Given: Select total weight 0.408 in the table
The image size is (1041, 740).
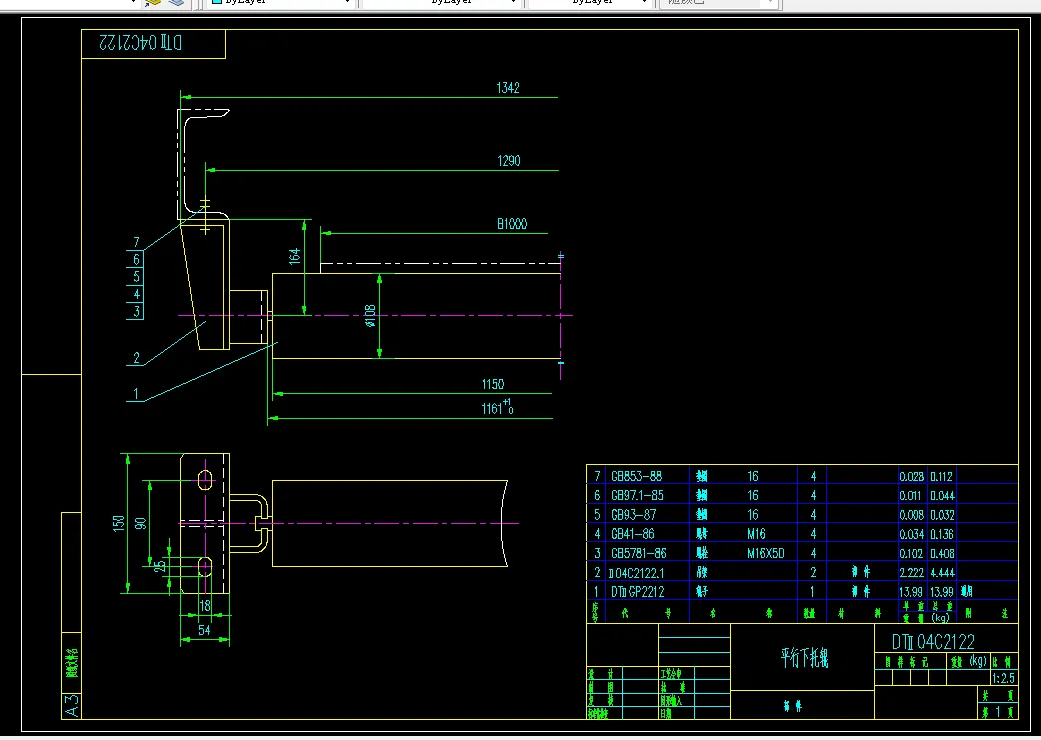Looking at the screenshot, I should click(x=942, y=554).
